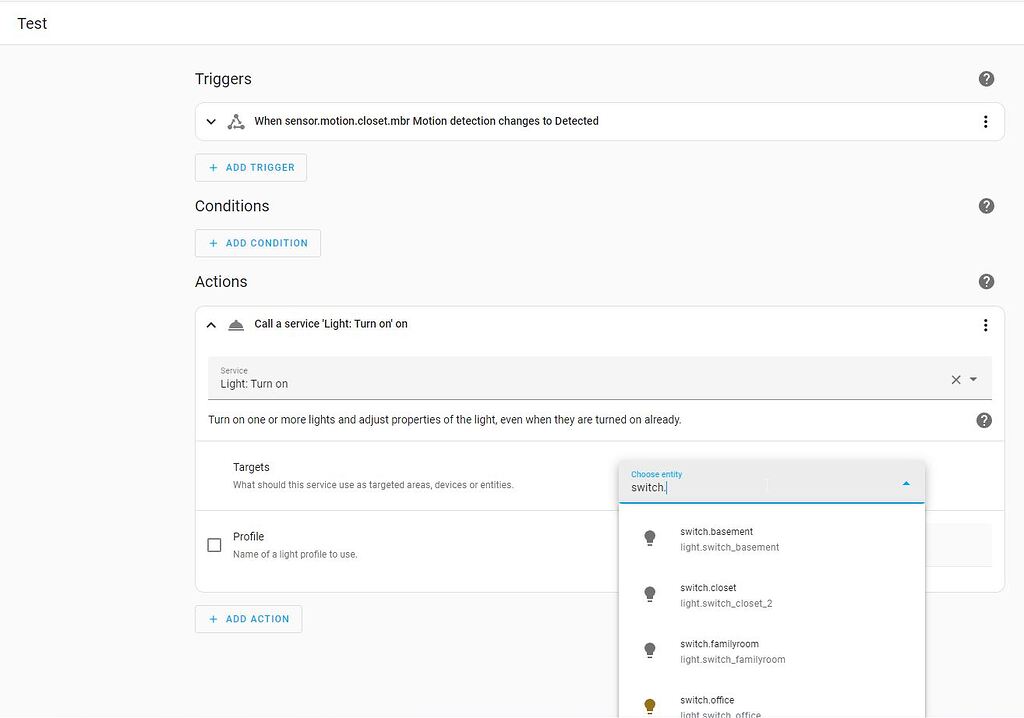Click the help icon beside the light service description

pyautogui.click(x=984, y=420)
